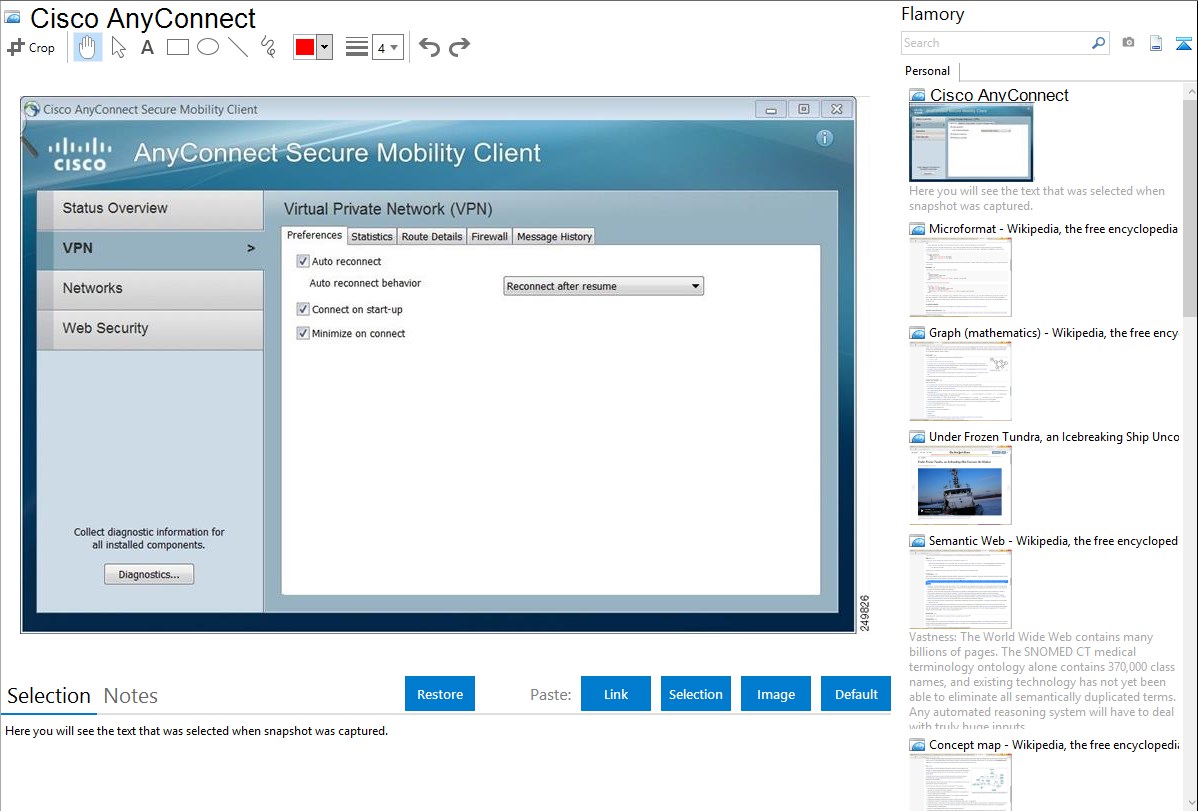Open the Statistics tab in the VPN panel

click(x=372, y=236)
